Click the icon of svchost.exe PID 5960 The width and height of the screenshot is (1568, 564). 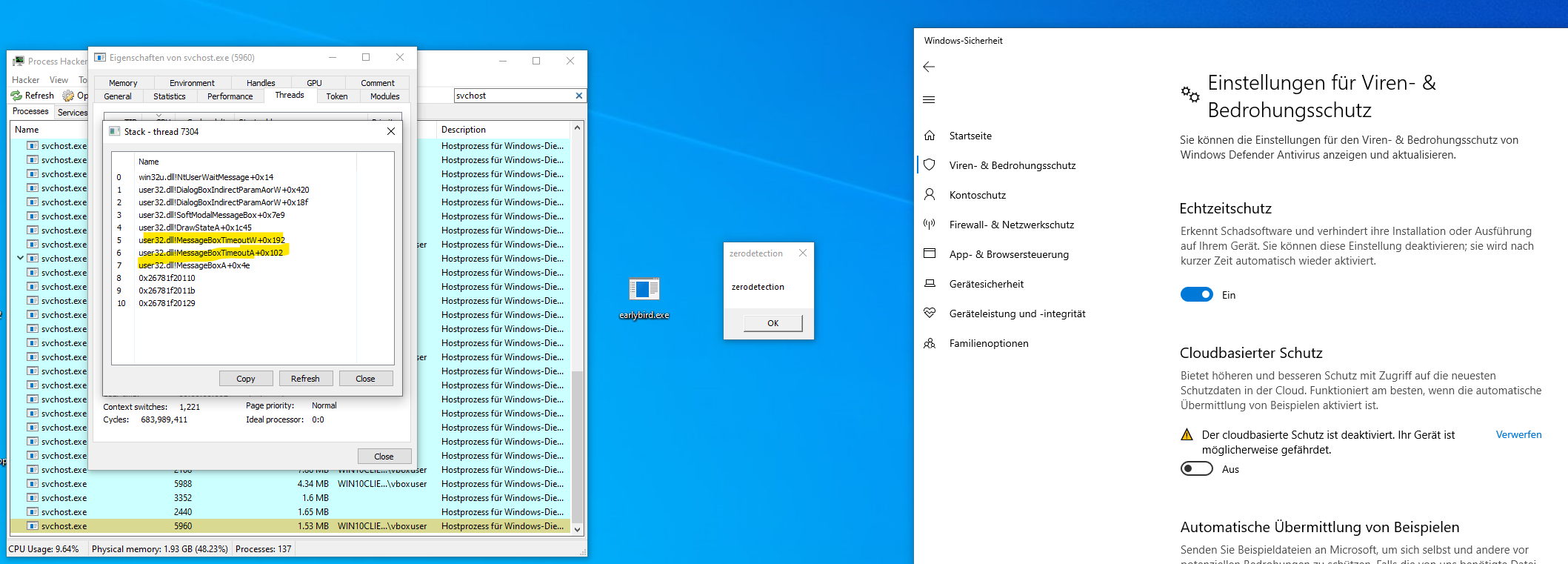coord(33,526)
